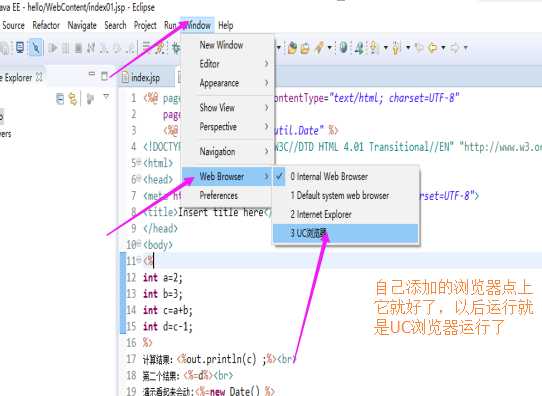542x396 pixels.
Task: Click the Drop to Frame lines icon
Action: [x=146, y=47]
